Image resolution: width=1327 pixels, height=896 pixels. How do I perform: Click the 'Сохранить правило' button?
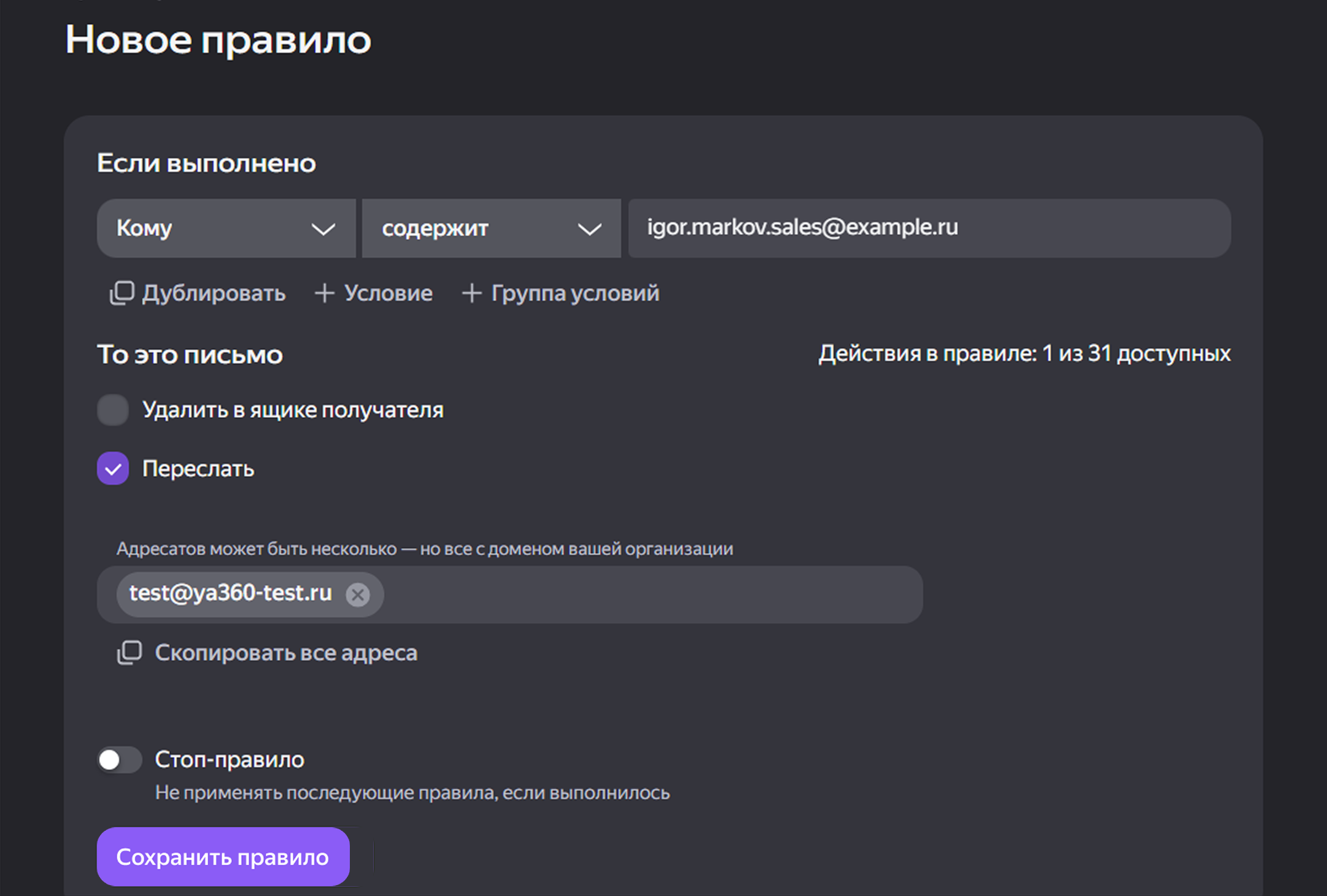point(223,857)
